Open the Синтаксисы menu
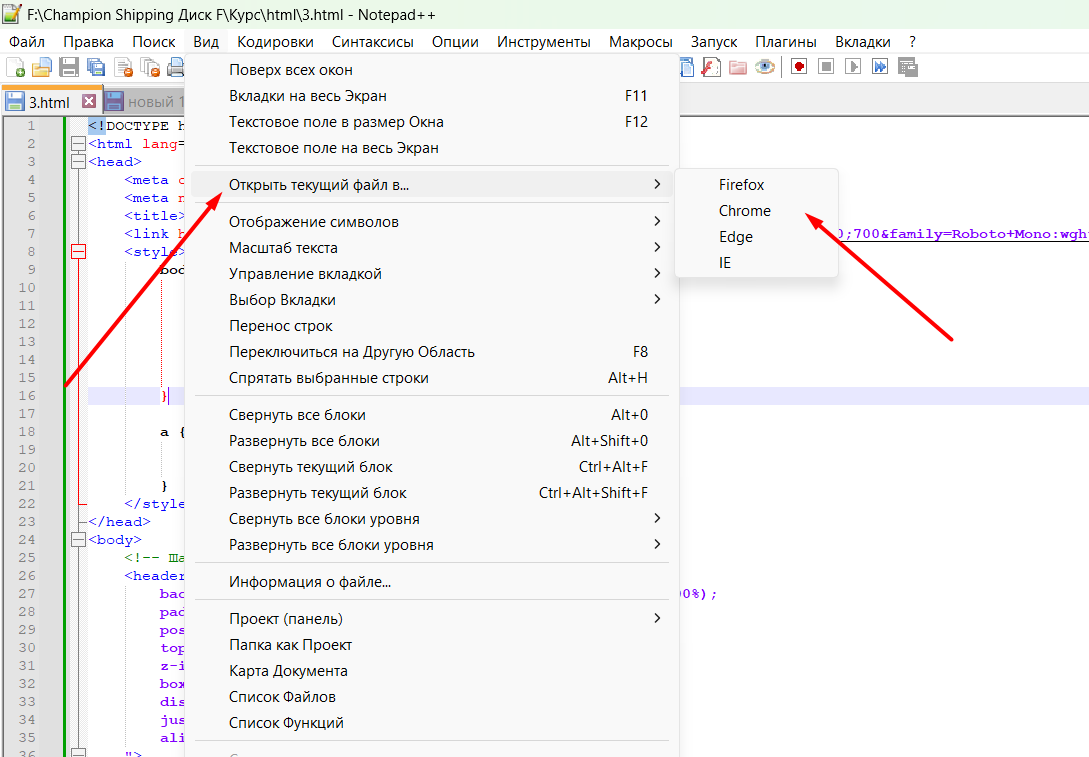Viewport: 1089px width, 757px height. click(x=372, y=42)
